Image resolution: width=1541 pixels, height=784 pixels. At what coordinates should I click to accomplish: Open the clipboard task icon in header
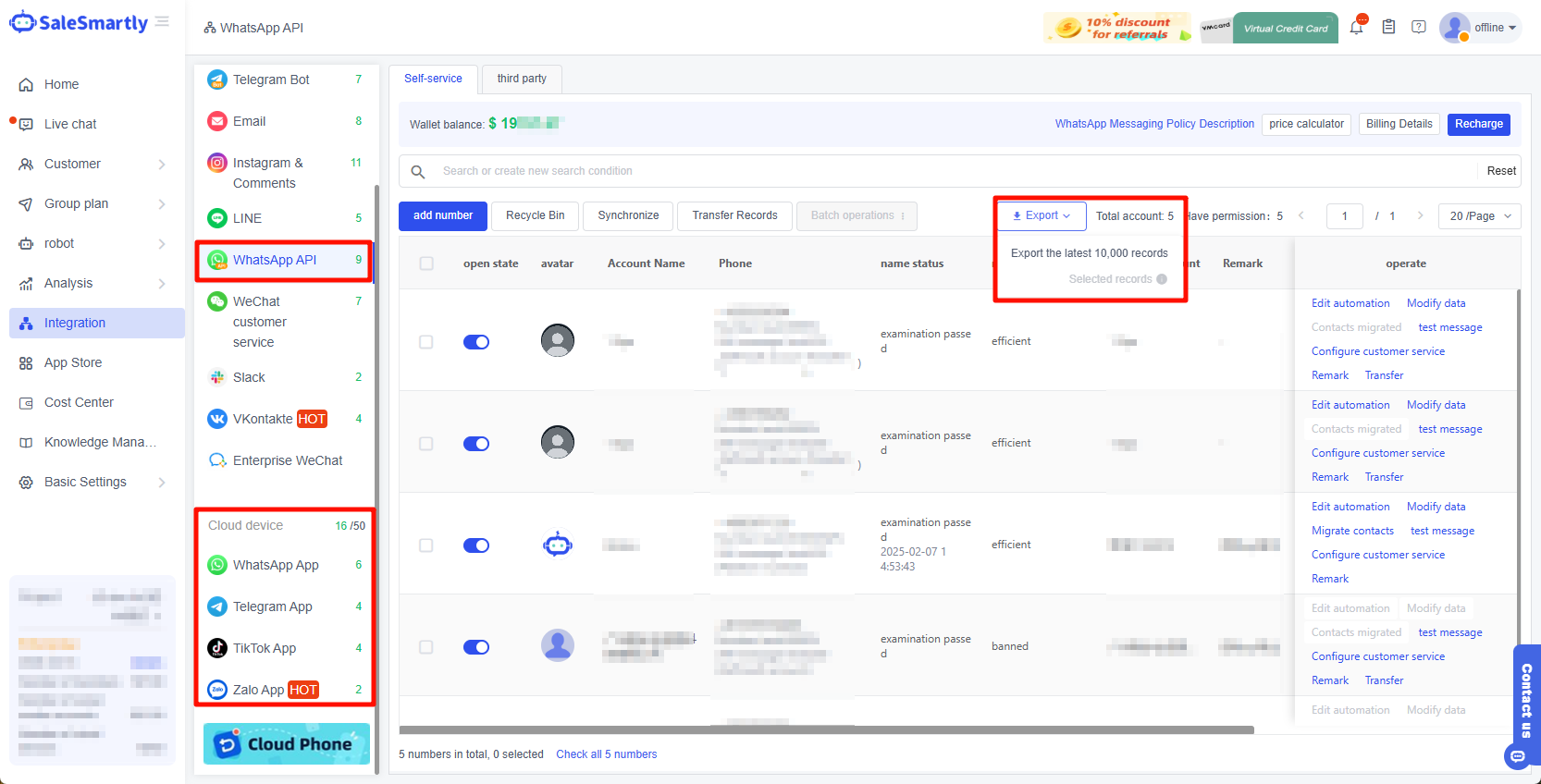[1388, 27]
